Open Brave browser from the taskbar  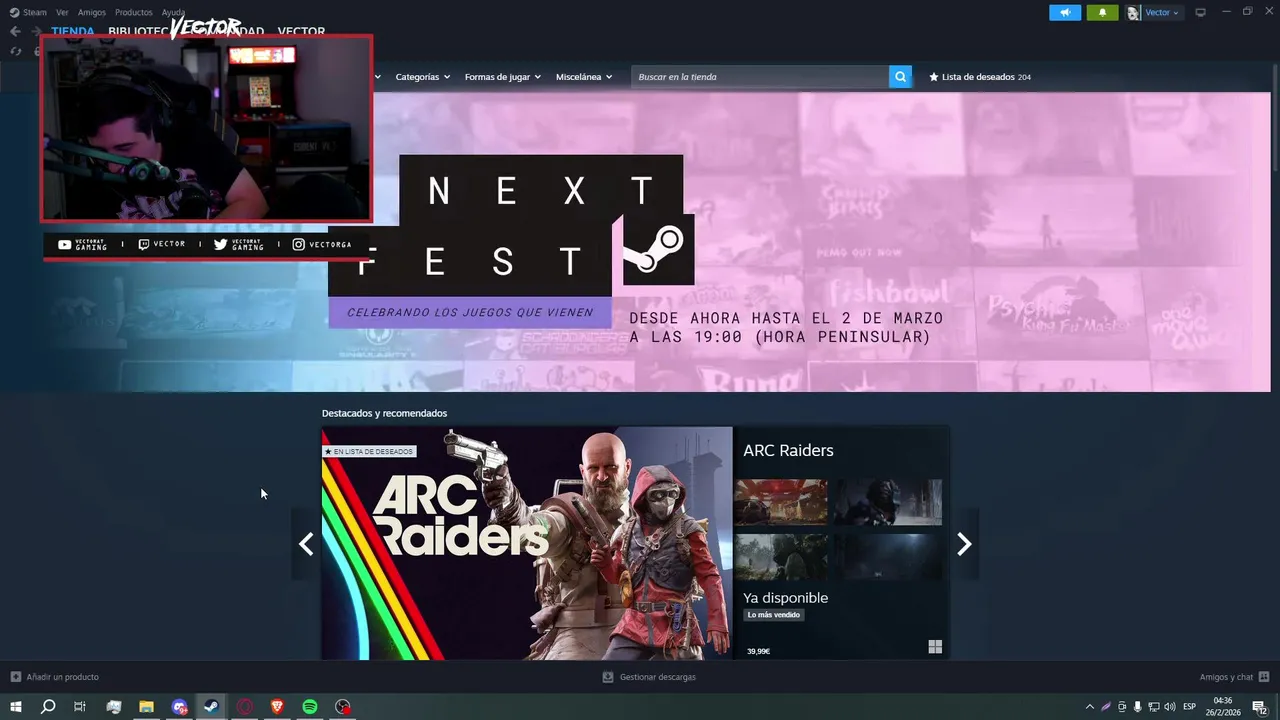(x=277, y=707)
